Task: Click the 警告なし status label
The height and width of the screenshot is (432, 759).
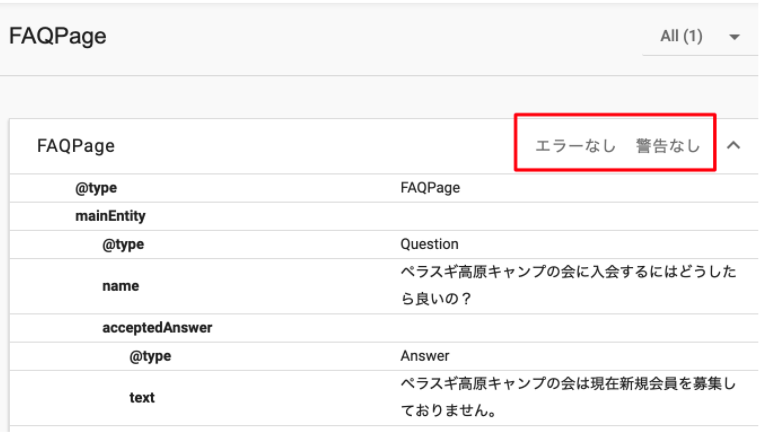Action: point(668,146)
